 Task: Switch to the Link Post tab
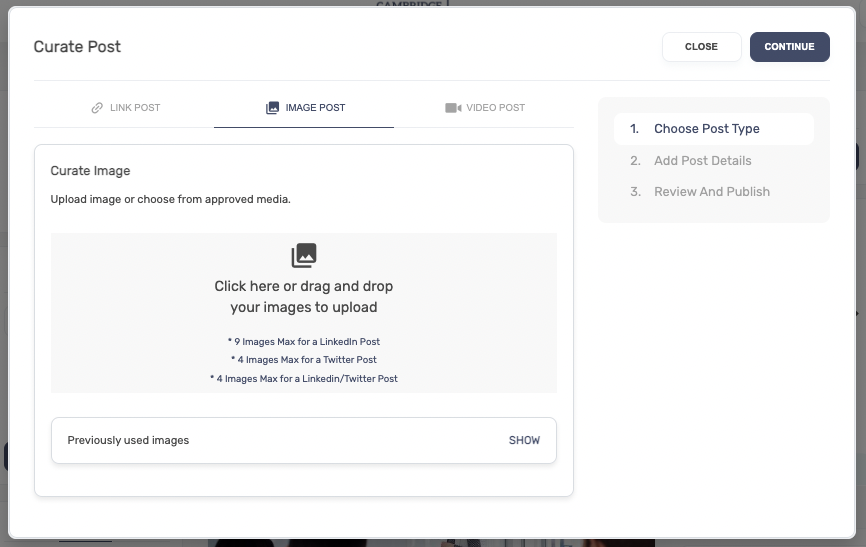[x=134, y=108]
